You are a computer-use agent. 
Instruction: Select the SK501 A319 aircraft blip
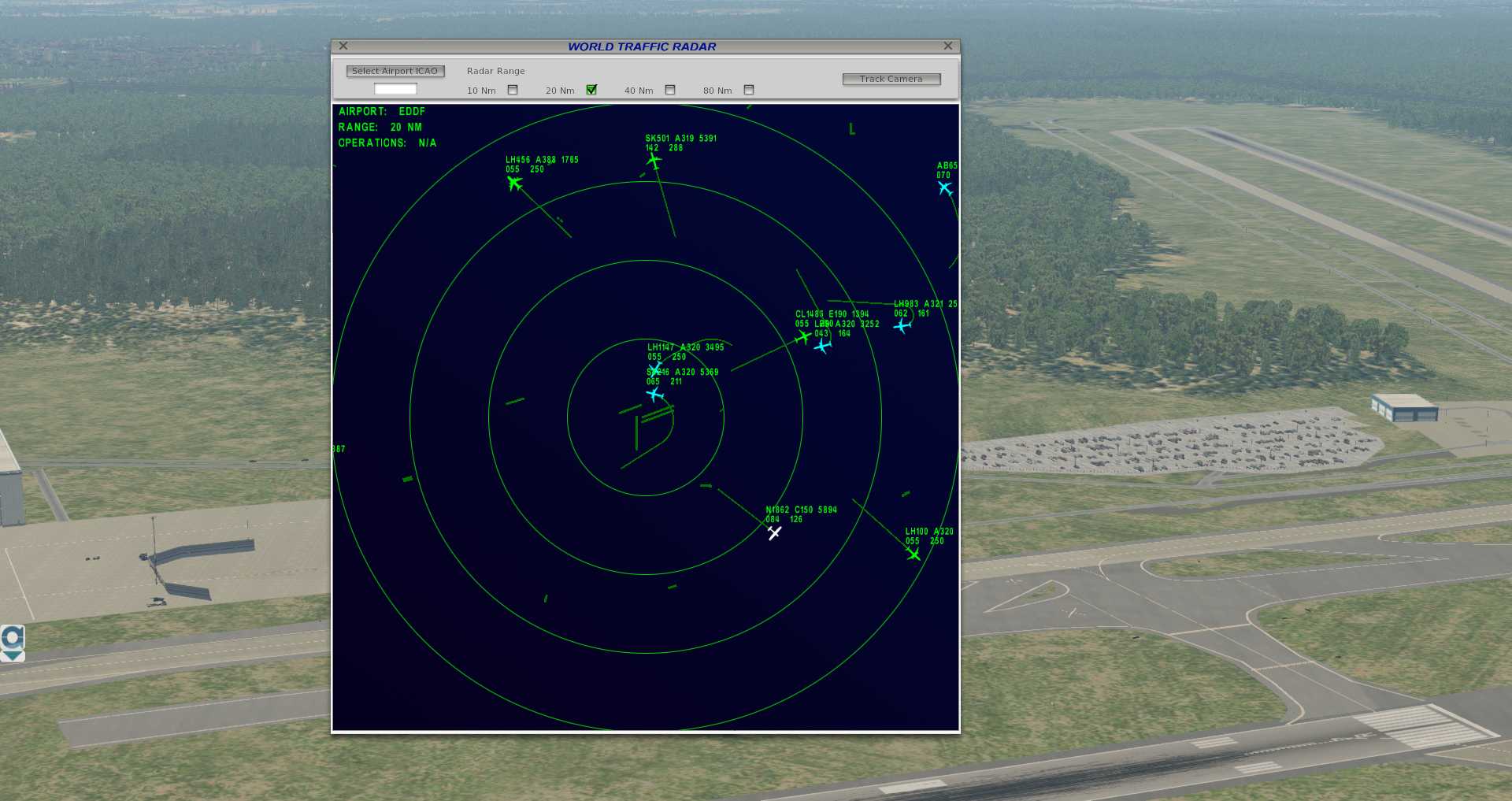[654, 161]
